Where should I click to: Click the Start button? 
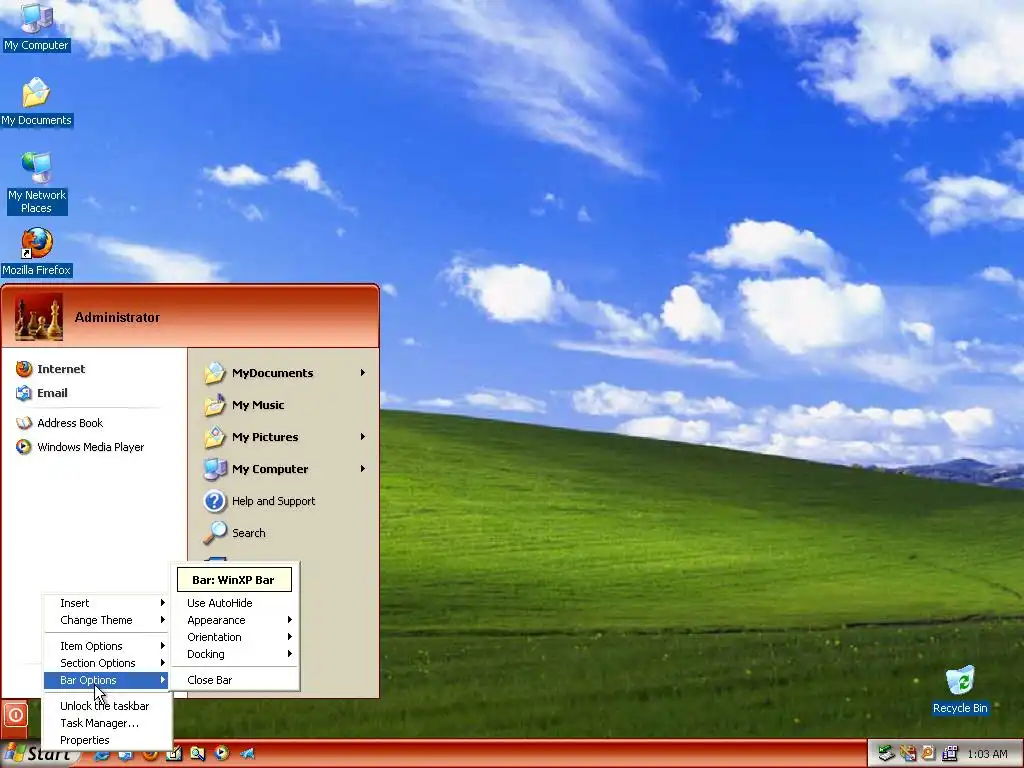coord(38,754)
